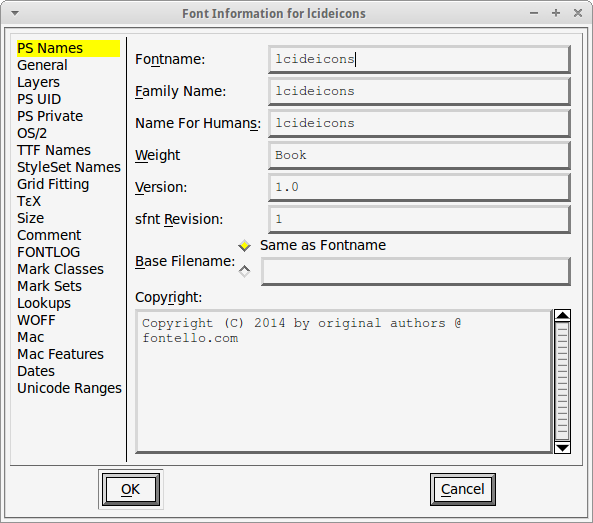Click the Copyright scrollbar thumb
This screenshot has width=593, height=523.
562,382
